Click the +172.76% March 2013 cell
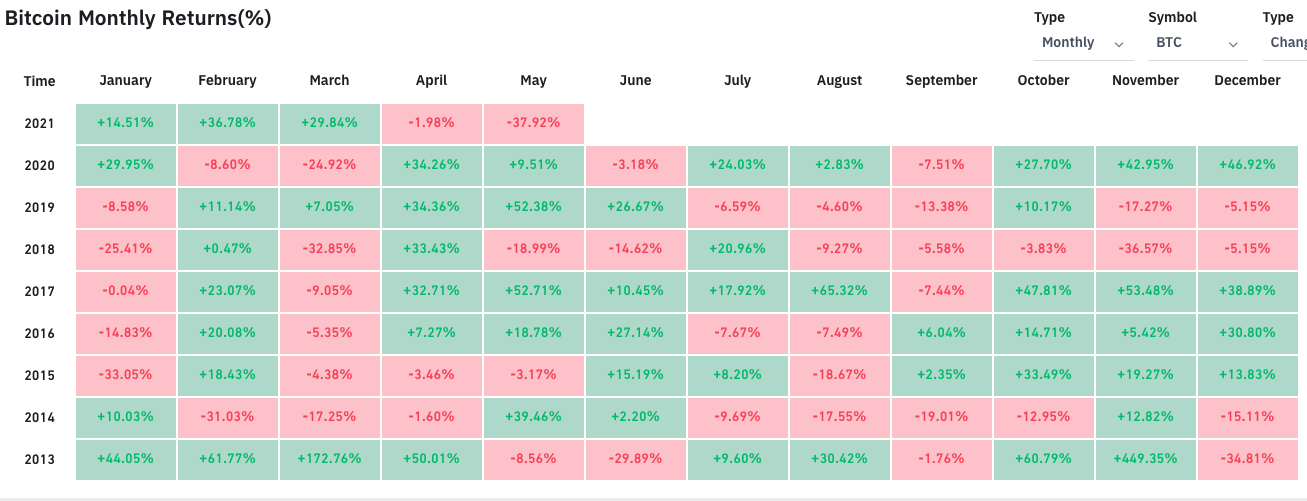Image resolution: width=1307 pixels, height=501 pixels. pos(329,459)
